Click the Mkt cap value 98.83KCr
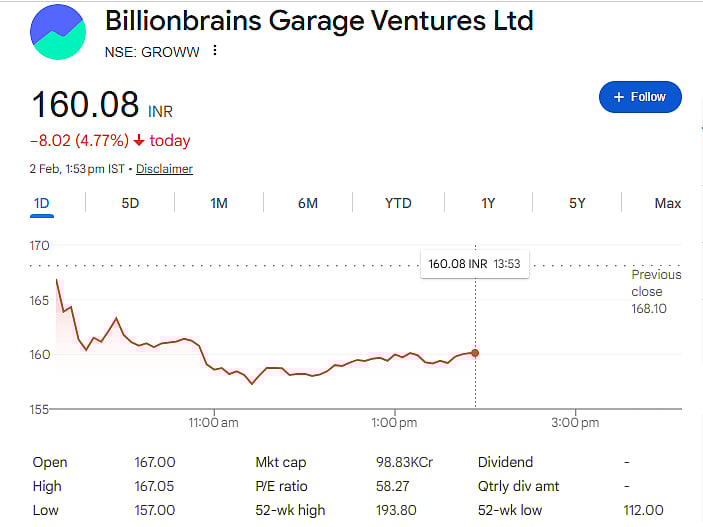This screenshot has width=703, height=527. click(404, 462)
